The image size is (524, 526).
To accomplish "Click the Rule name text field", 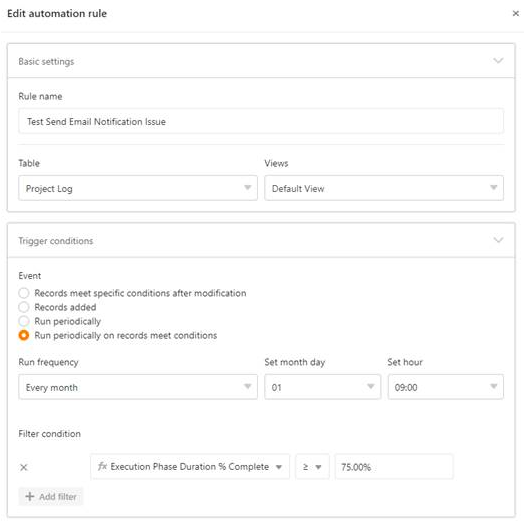I will (261, 121).
